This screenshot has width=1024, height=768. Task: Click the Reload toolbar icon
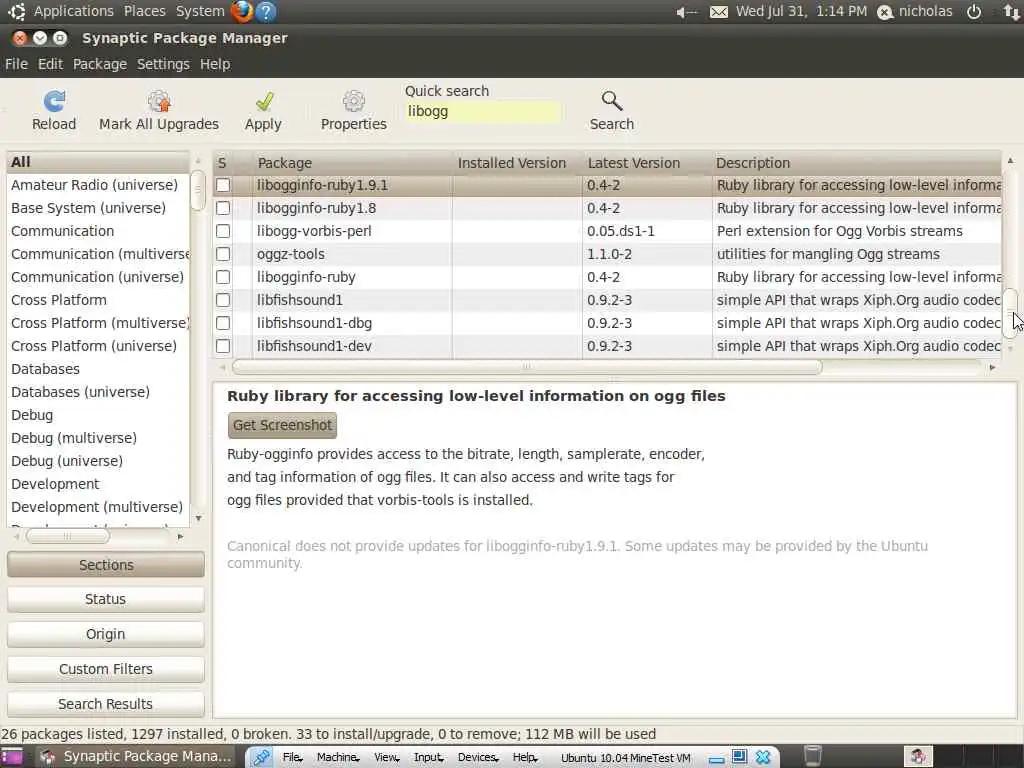pos(54,101)
